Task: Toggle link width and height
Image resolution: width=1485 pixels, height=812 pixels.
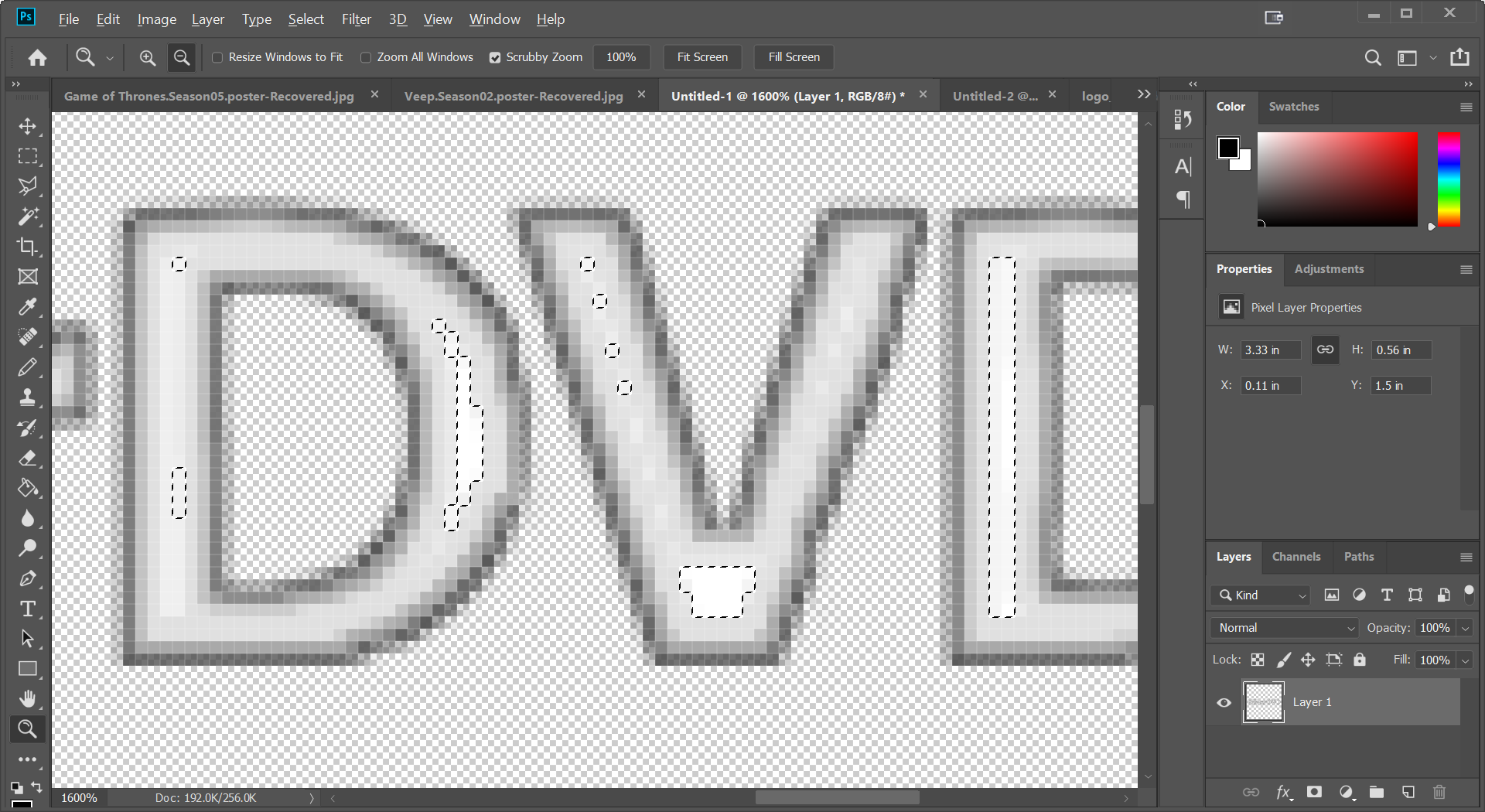Action: click(1325, 350)
